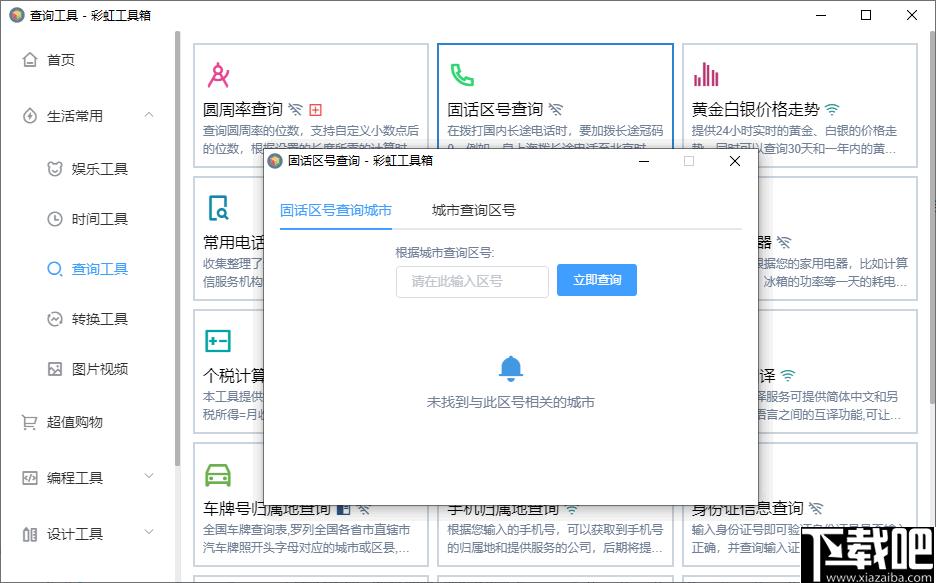
Task: Click the sidebar vertical scrollbar
Action: (x=177, y=248)
